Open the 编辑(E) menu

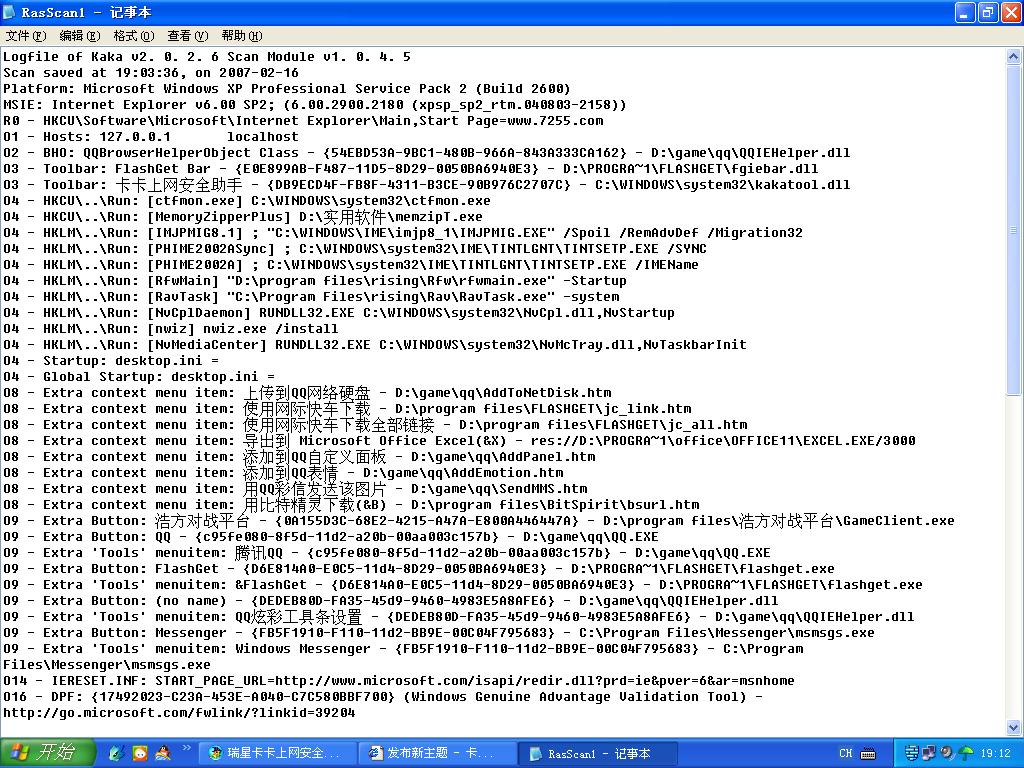coord(80,36)
